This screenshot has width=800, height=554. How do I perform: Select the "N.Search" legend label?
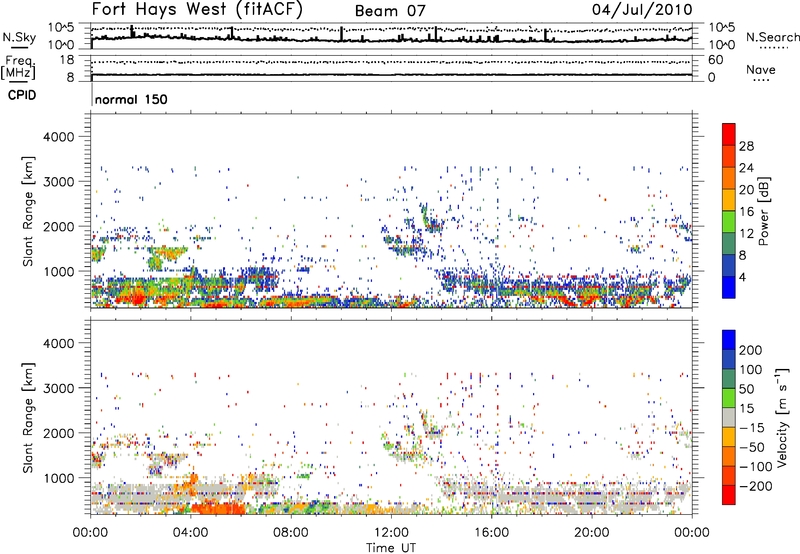click(x=772, y=37)
